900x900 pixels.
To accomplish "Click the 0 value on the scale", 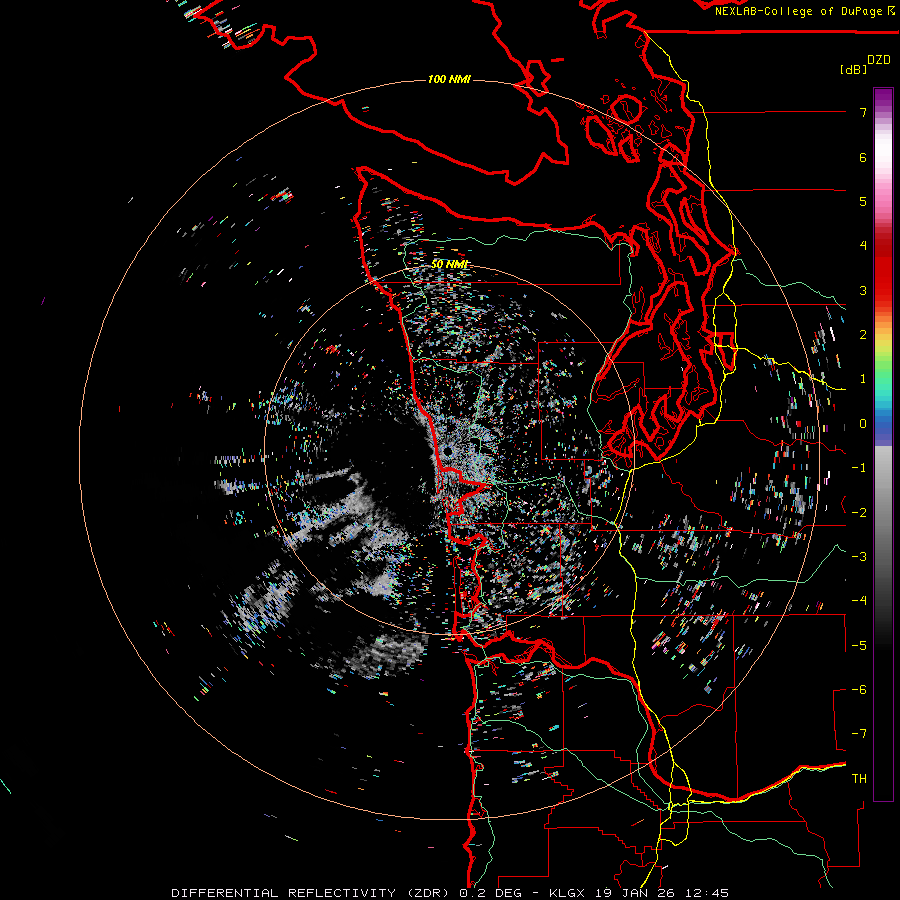I will (863, 424).
